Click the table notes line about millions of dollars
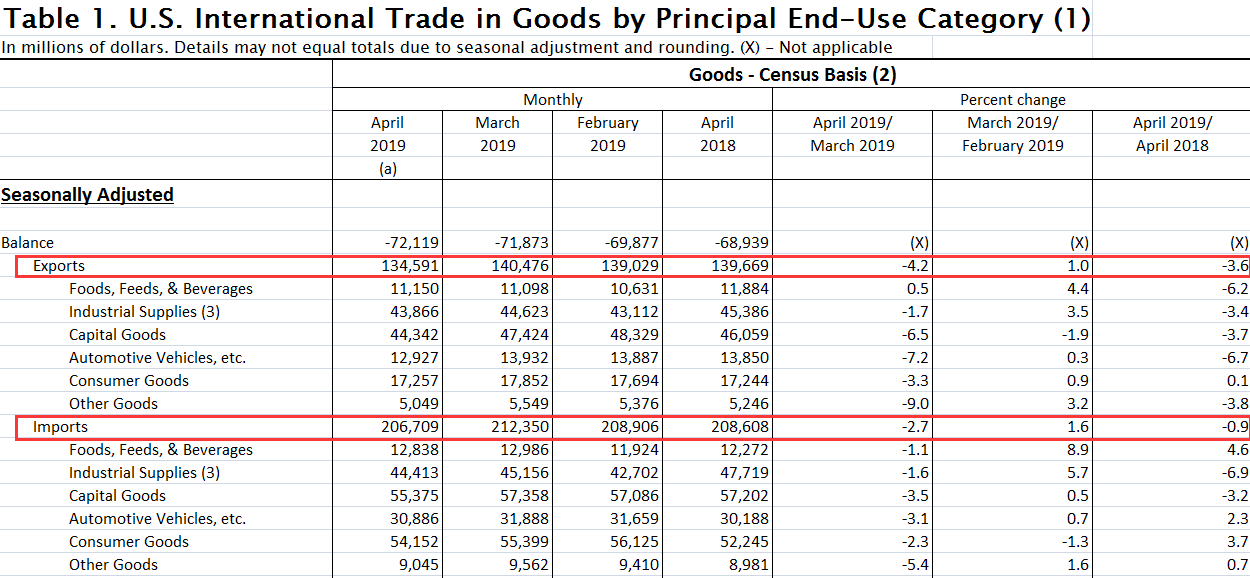The image size is (1250, 578). coord(447,47)
